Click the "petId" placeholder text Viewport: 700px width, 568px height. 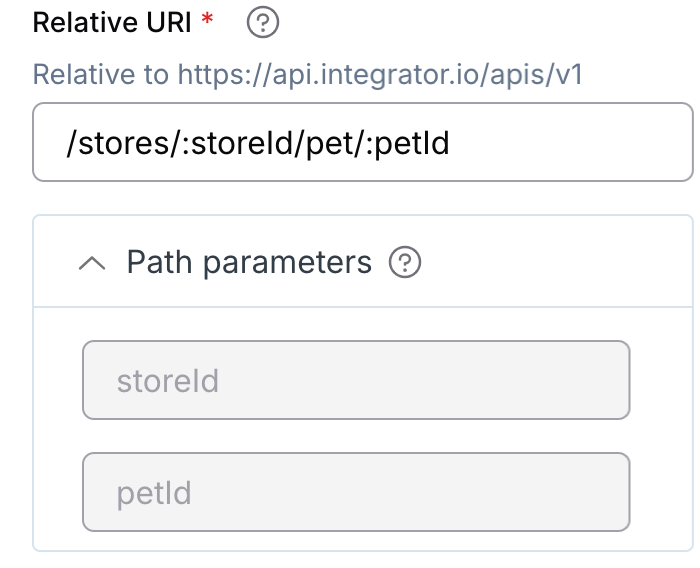click(x=153, y=493)
